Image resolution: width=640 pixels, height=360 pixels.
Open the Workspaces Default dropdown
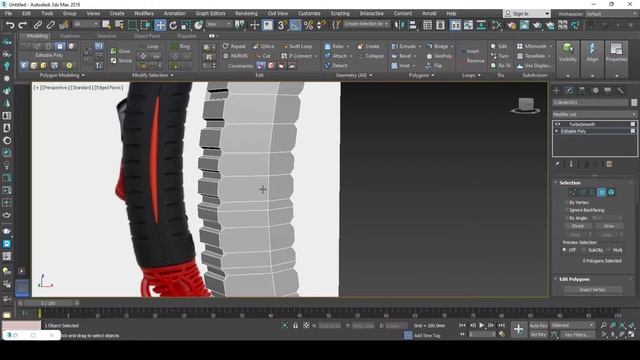pos(611,13)
